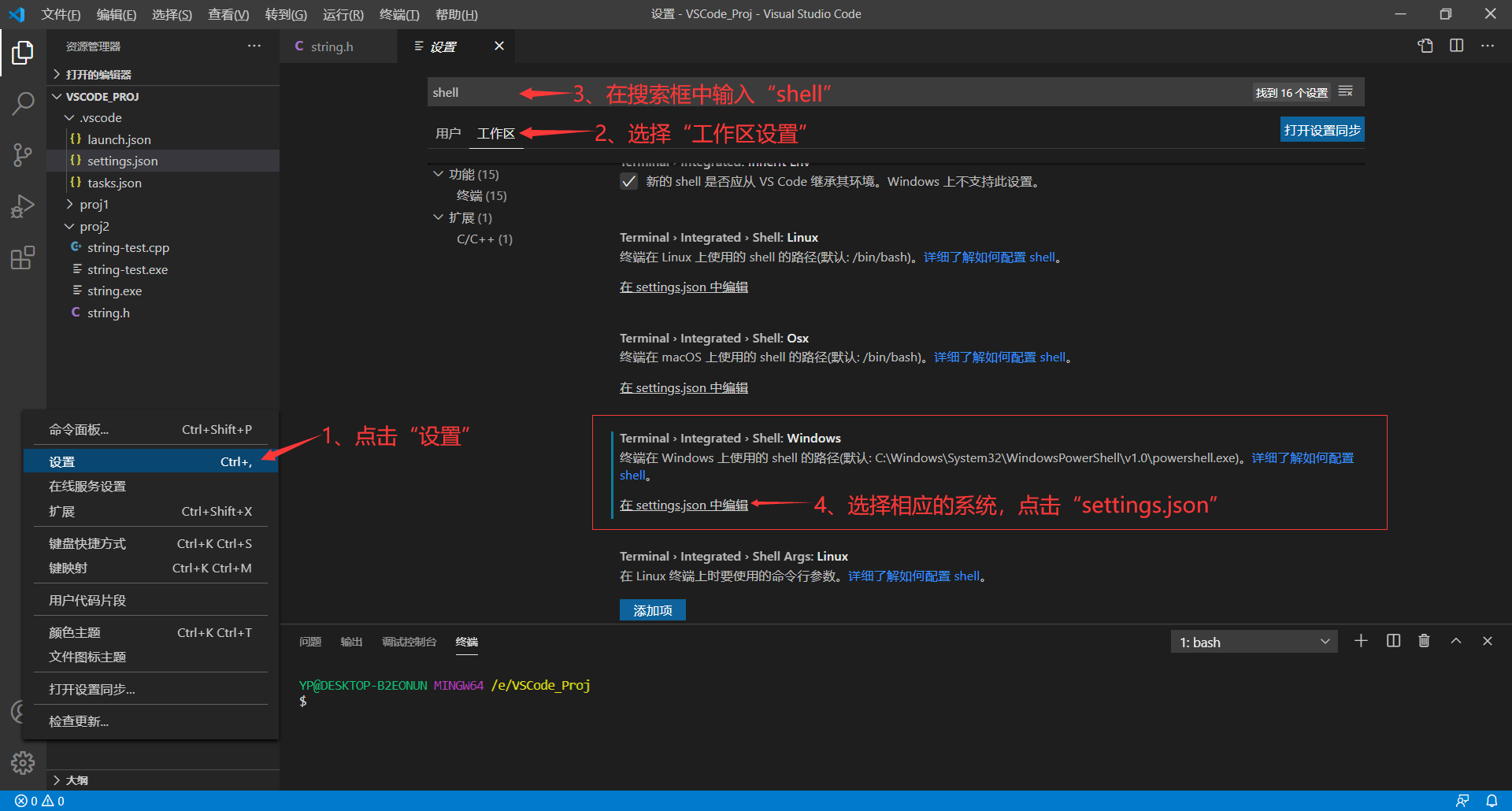Open Source Control view in activity bar
Screen dimensions: 1512x811
23,154
